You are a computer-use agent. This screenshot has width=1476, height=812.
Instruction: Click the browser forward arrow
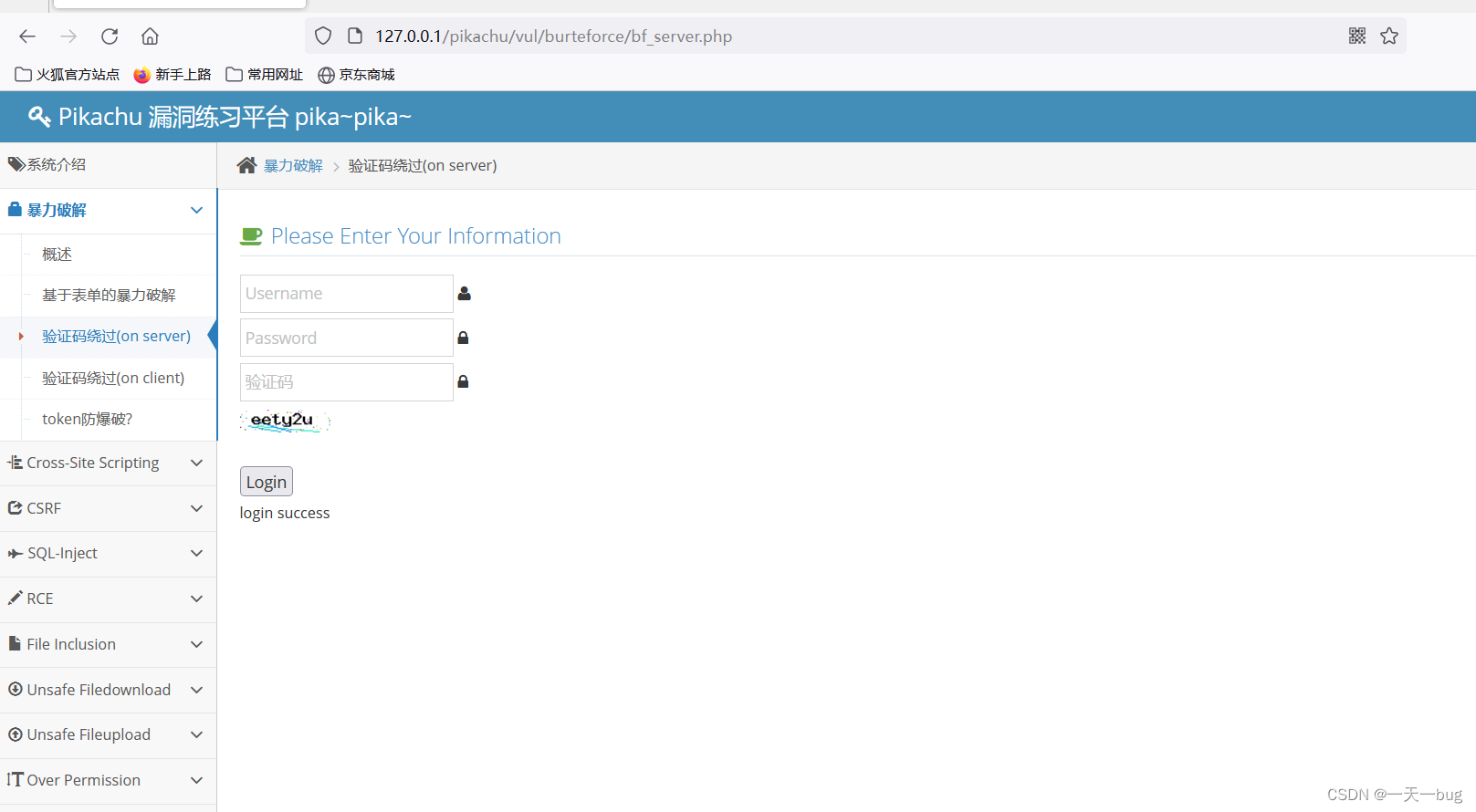68,36
